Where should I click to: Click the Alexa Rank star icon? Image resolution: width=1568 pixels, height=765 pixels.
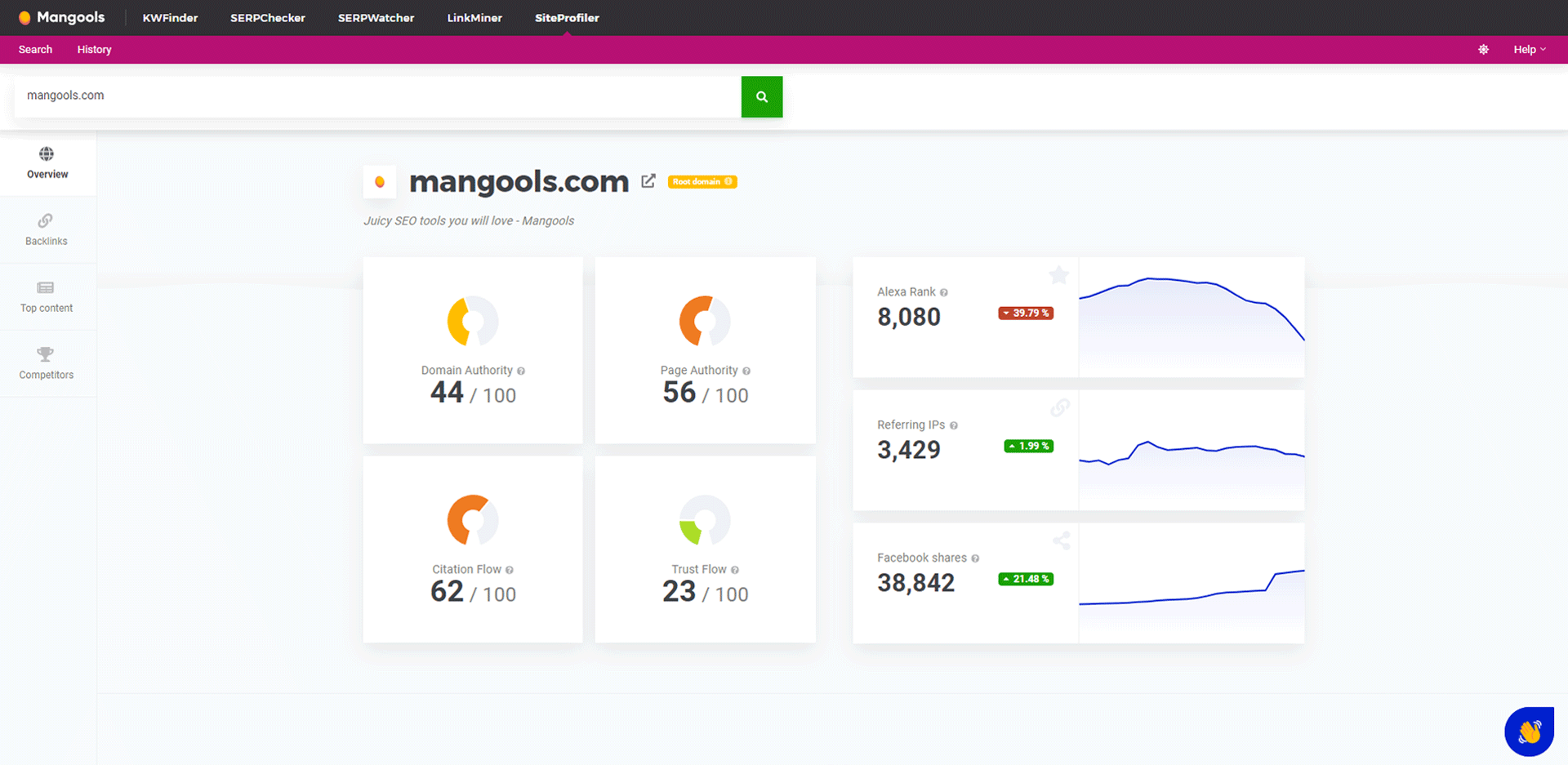pos(1059,275)
